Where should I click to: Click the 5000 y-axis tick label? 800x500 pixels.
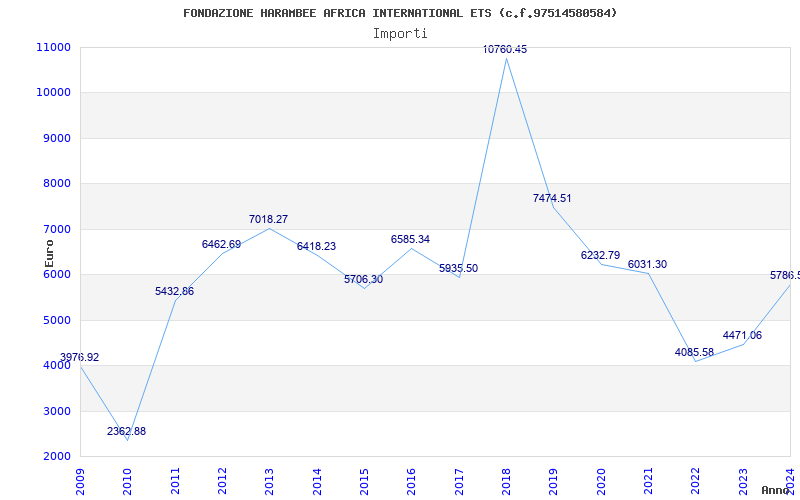tap(56, 320)
